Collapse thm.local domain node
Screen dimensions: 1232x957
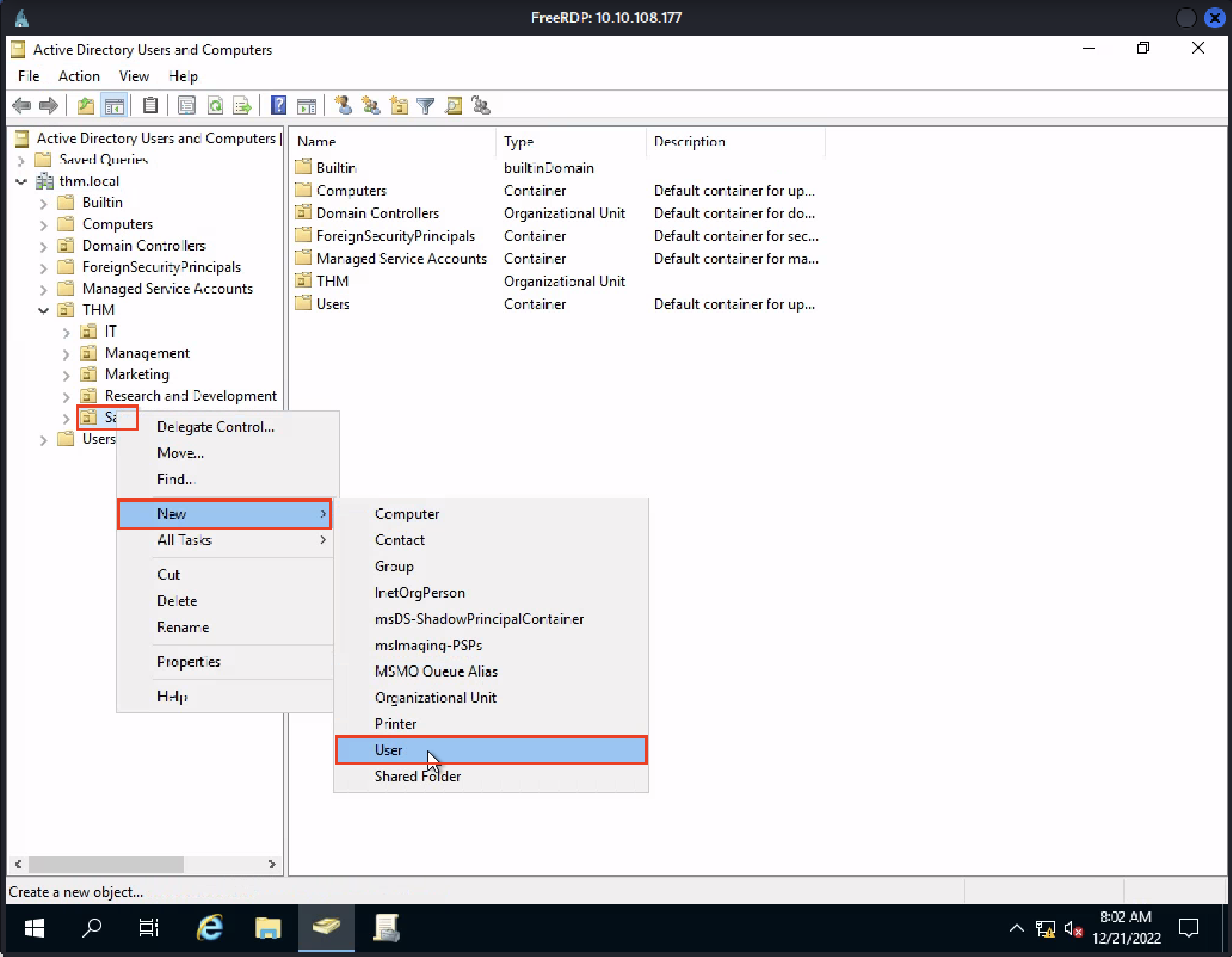pos(21,182)
